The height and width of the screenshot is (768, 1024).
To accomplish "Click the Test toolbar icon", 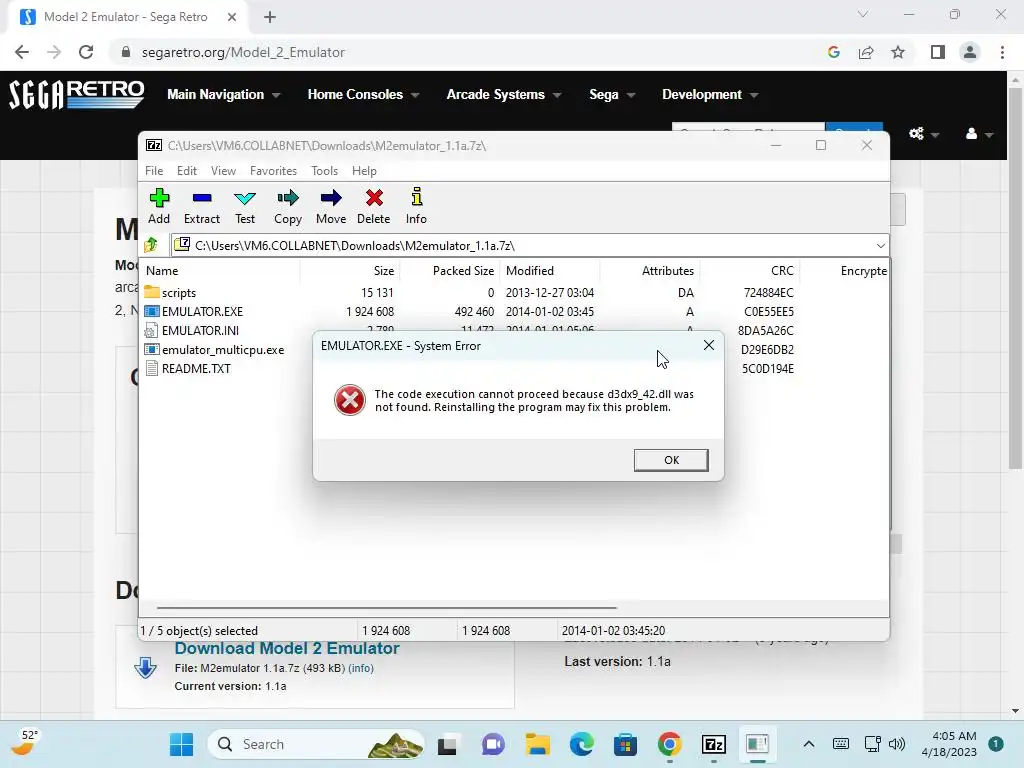I will click(x=245, y=206).
